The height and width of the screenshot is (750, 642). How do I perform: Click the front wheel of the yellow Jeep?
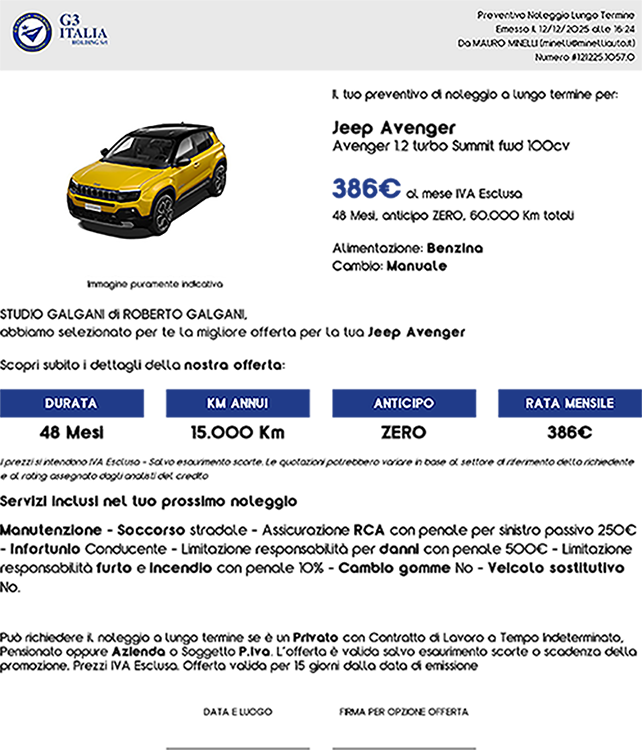tap(162, 213)
